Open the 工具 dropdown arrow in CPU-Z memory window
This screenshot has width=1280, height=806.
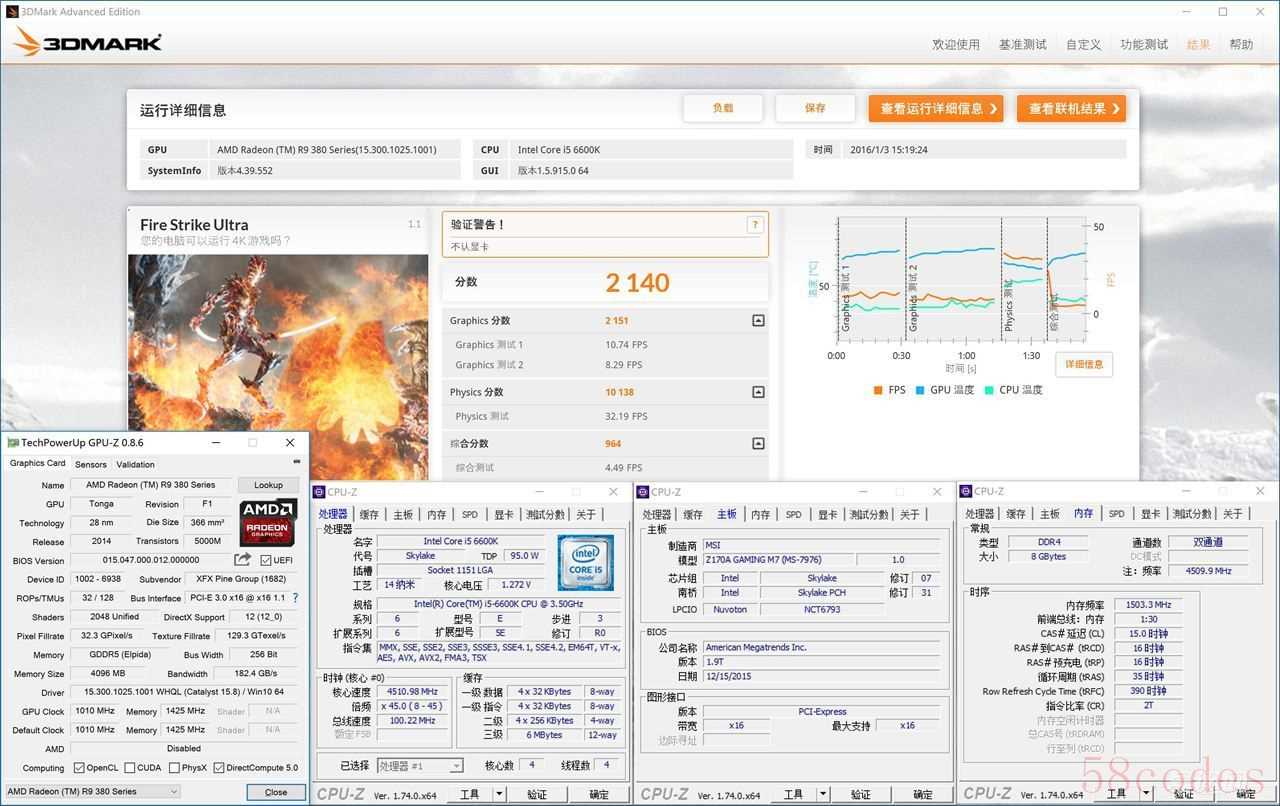(1146, 793)
